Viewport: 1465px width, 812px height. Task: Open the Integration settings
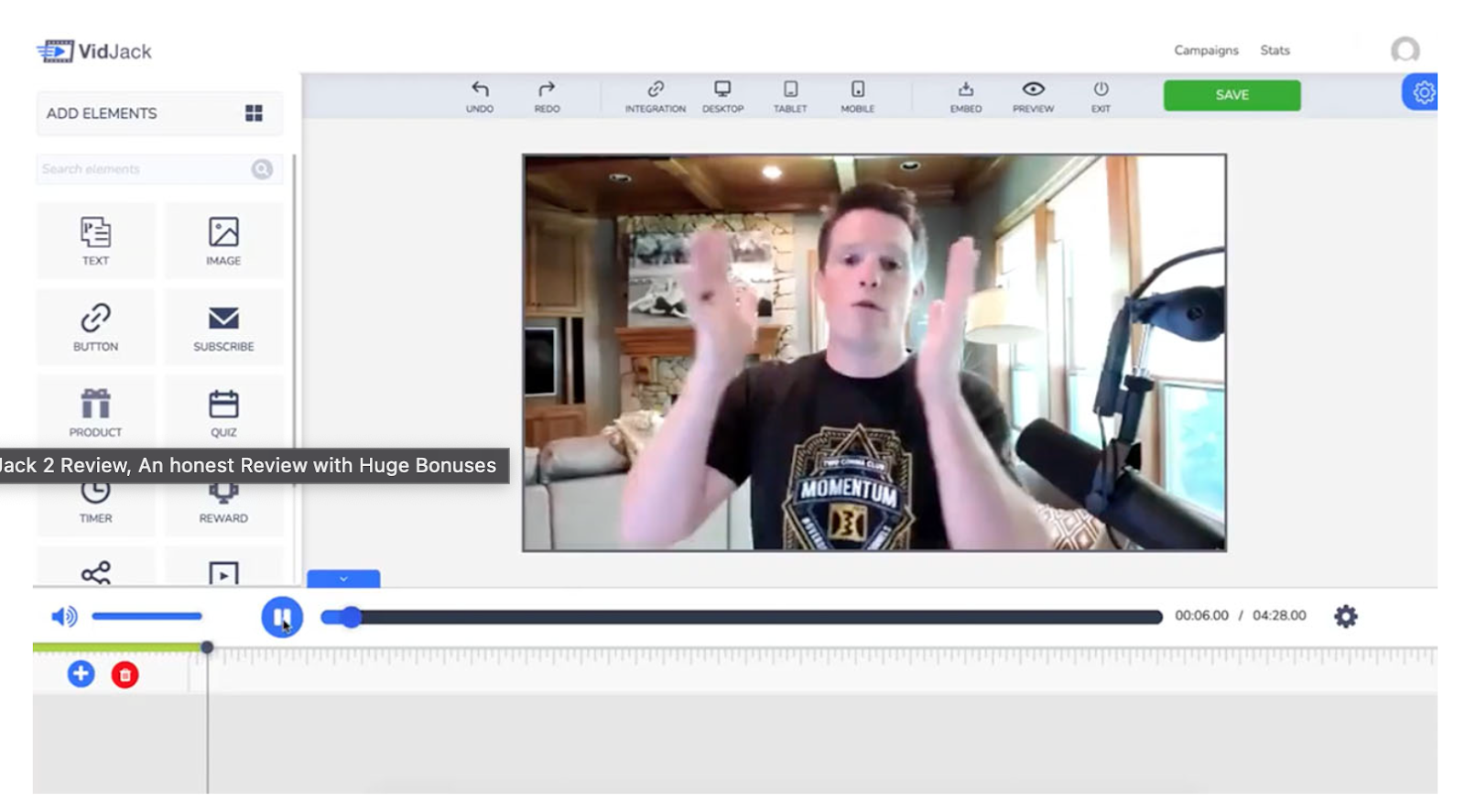point(656,95)
